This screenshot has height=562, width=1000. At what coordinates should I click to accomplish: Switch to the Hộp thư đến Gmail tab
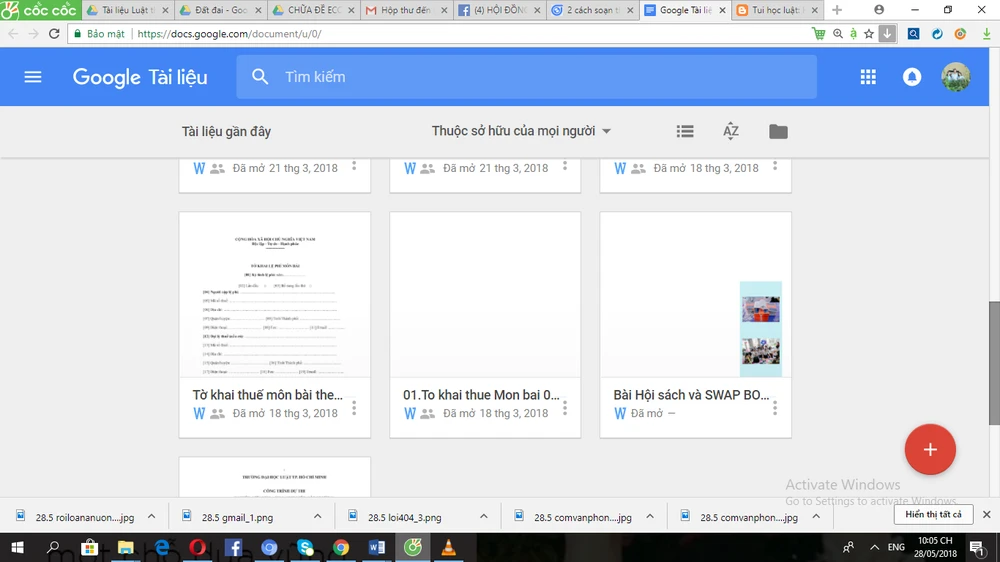pos(403,10)
